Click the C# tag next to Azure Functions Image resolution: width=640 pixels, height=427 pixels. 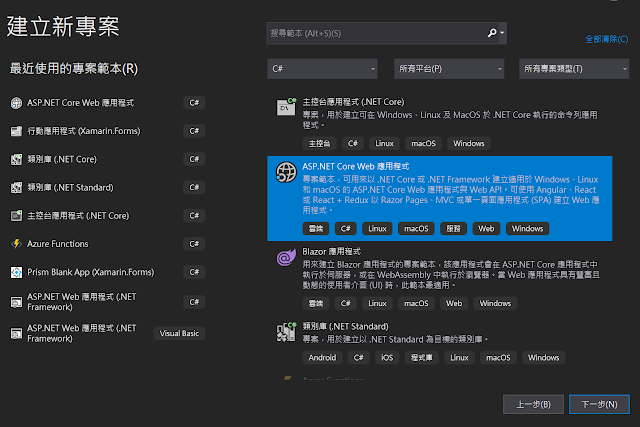click(x=194, y=244)
